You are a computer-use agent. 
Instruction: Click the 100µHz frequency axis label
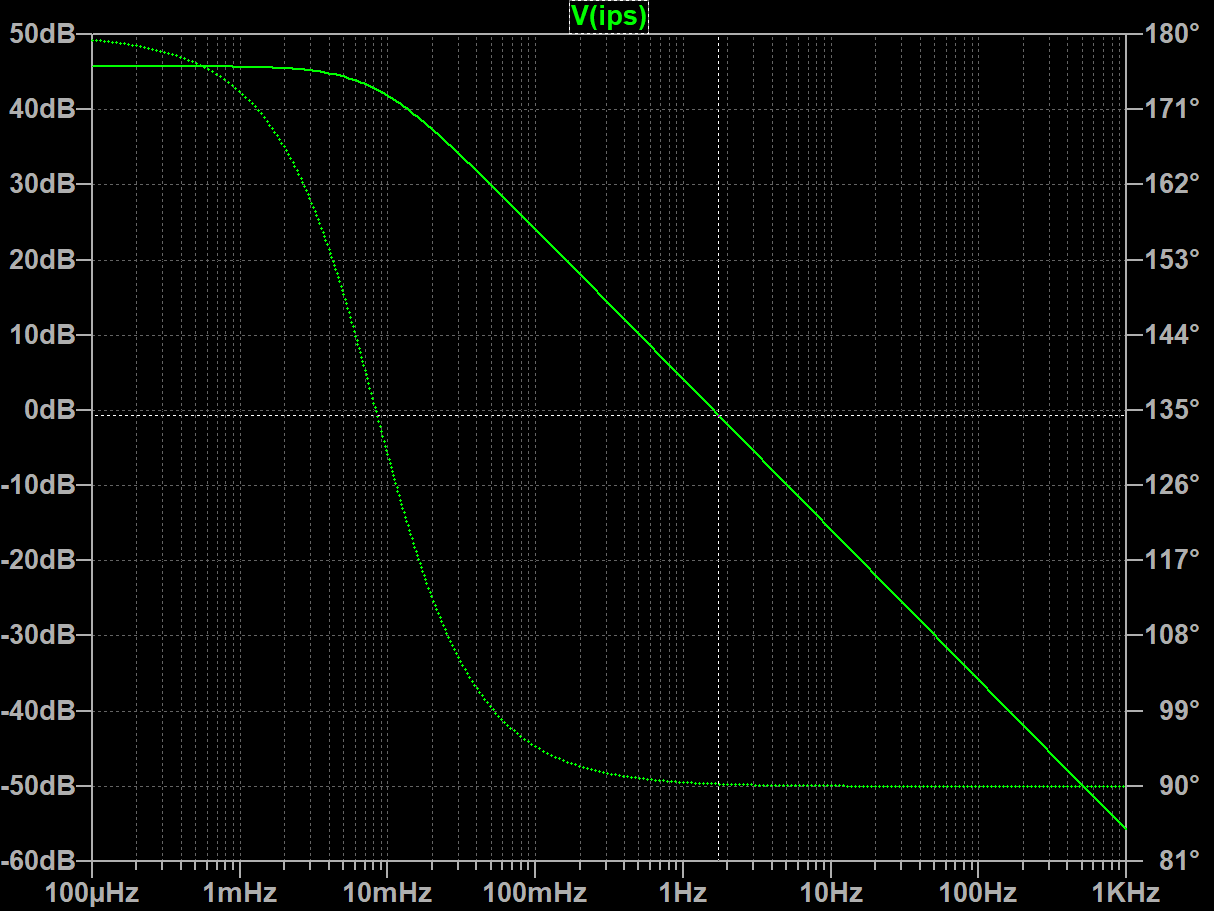coord(92,892)
